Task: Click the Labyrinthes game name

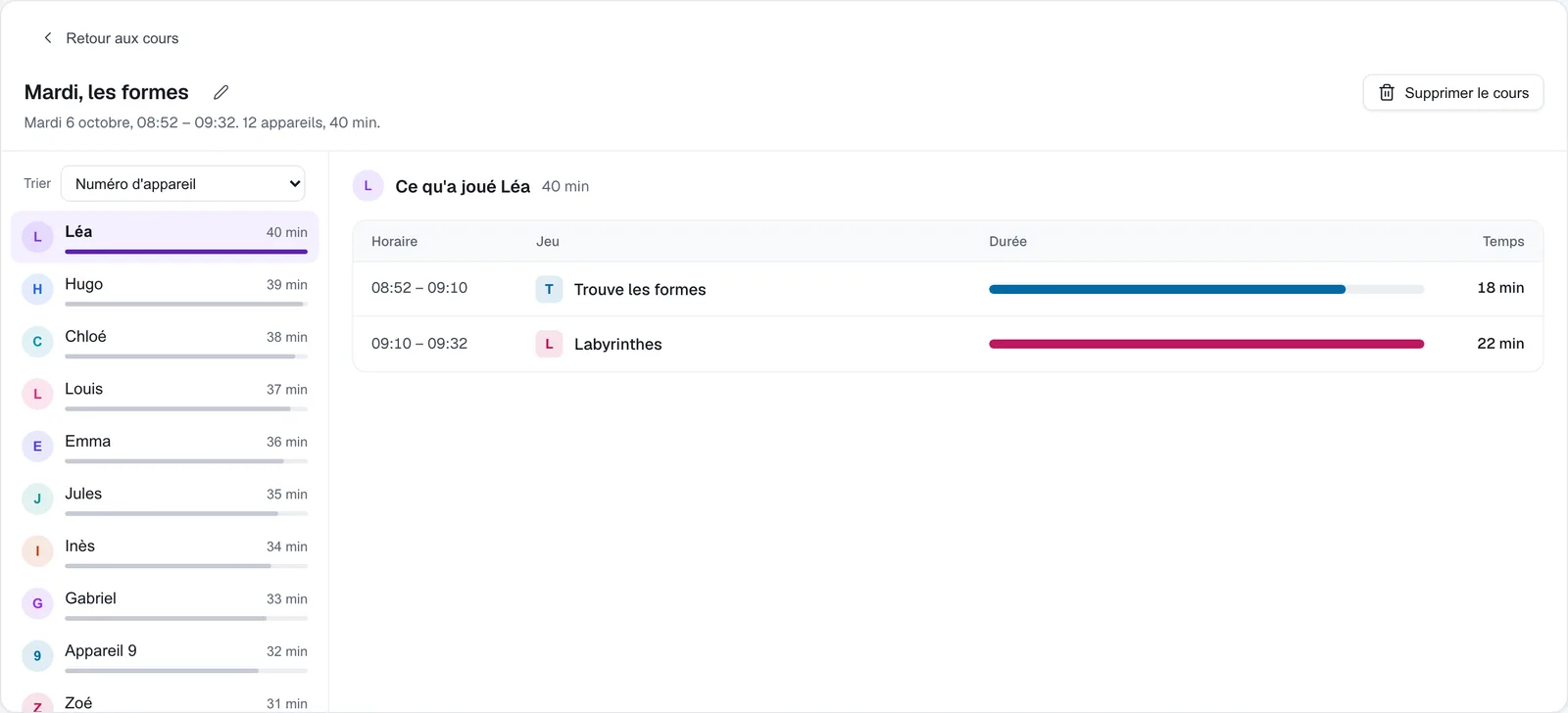Action: (x=618, y=344)
